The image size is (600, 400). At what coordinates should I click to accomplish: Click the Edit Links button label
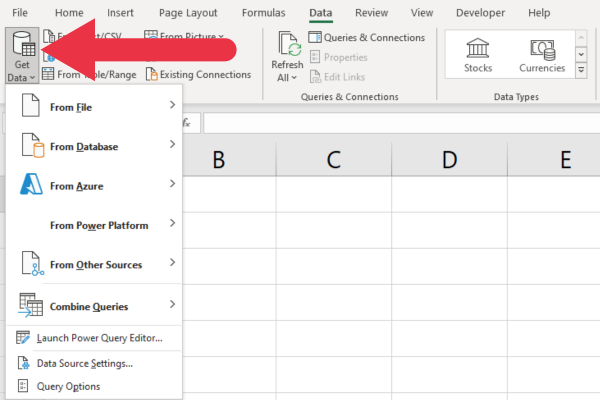(x=344, y=77)
